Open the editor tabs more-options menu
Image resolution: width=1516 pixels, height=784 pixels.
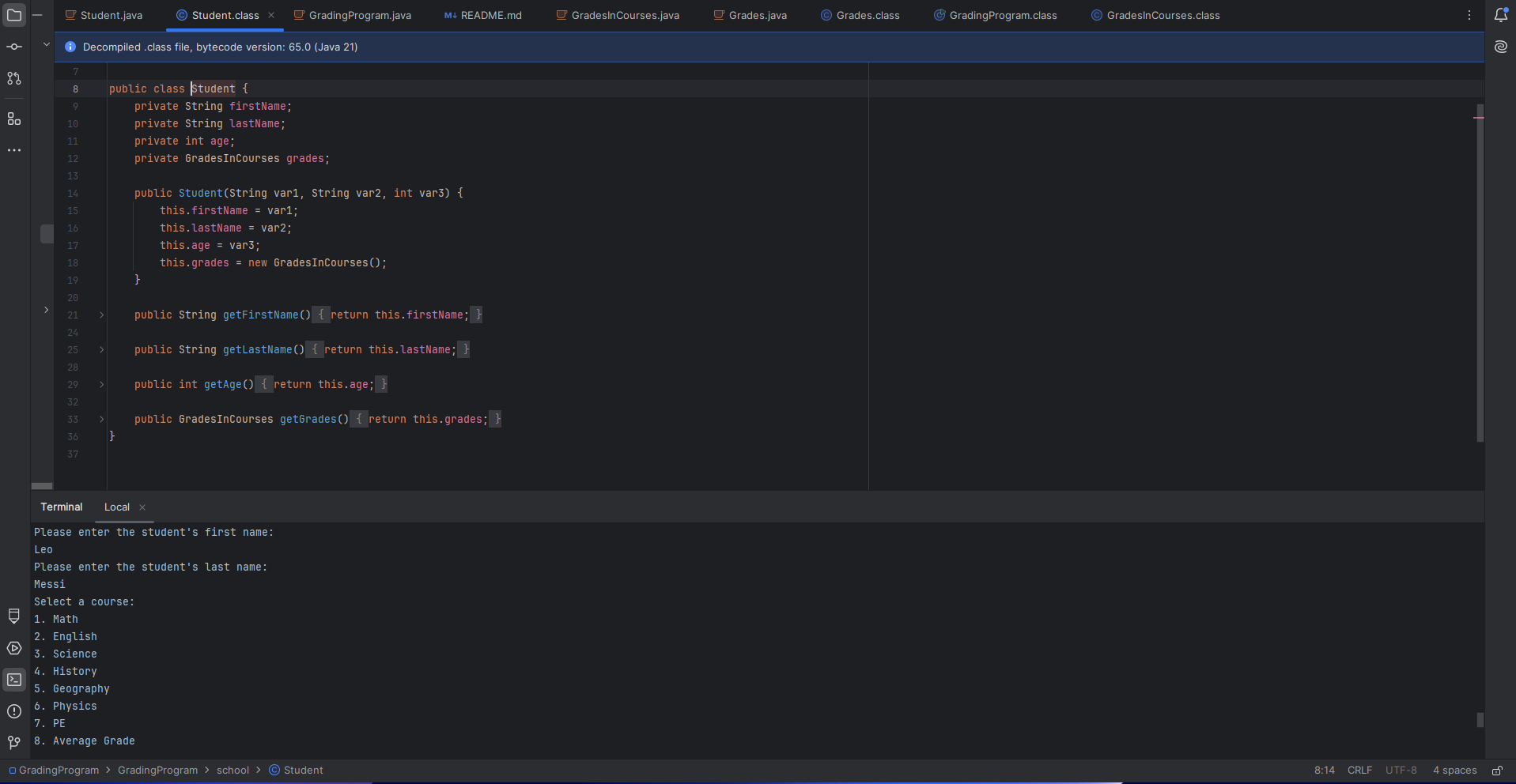tap(1469, 15)
